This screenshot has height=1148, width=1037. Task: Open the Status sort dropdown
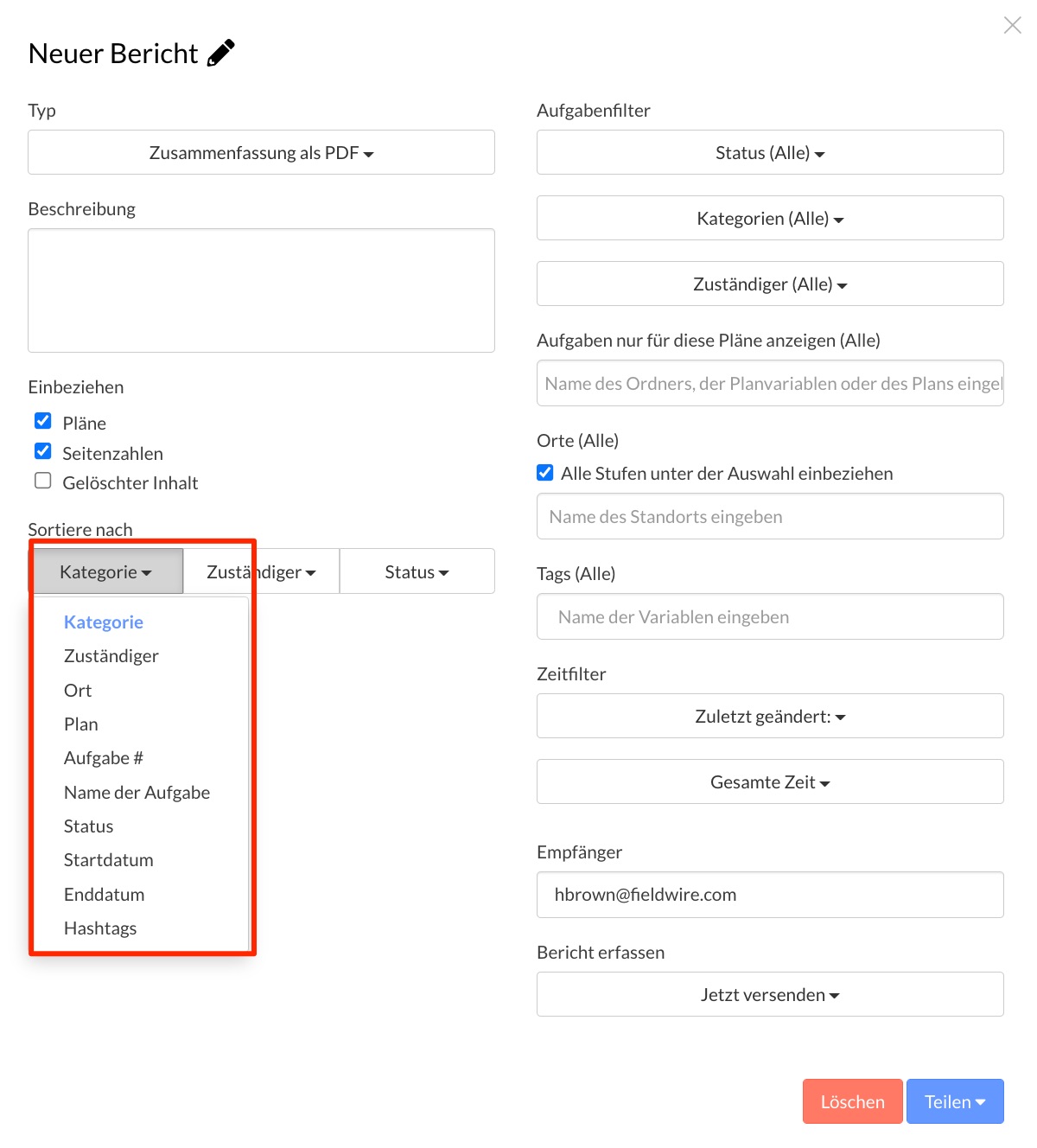(x=417, y=571)
